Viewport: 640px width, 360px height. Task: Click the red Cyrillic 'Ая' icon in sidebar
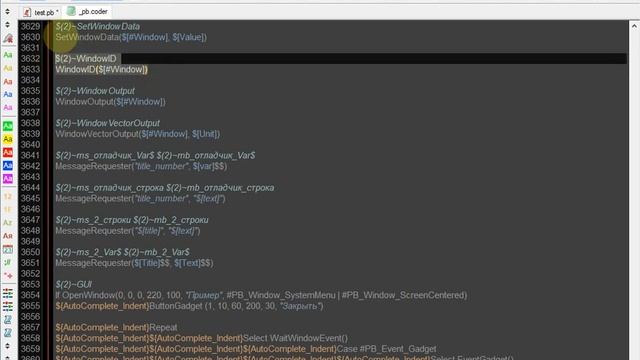point(8,236)
